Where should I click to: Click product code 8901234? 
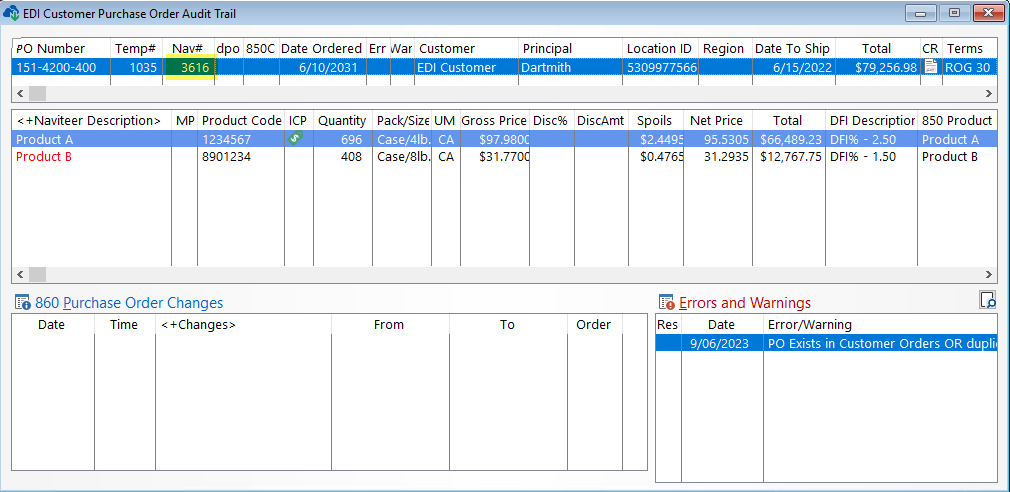tap(226, 156)
